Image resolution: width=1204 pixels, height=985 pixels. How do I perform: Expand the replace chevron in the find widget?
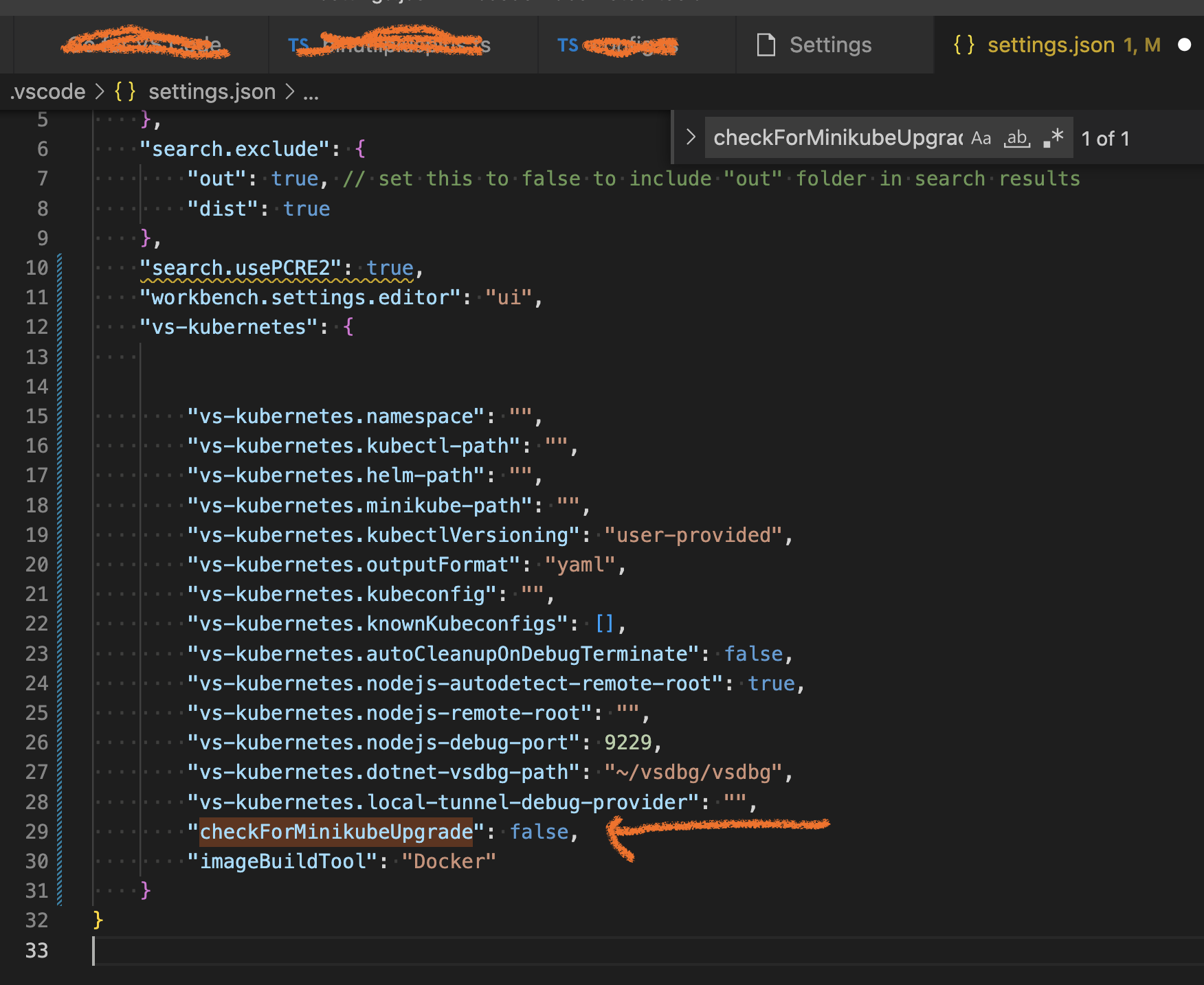click(689, 137)
